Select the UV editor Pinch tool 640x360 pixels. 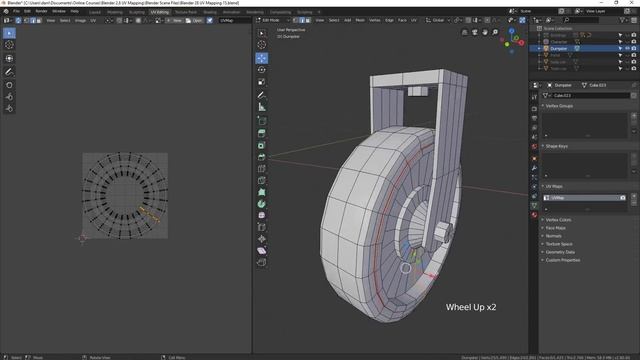[9, 109]
